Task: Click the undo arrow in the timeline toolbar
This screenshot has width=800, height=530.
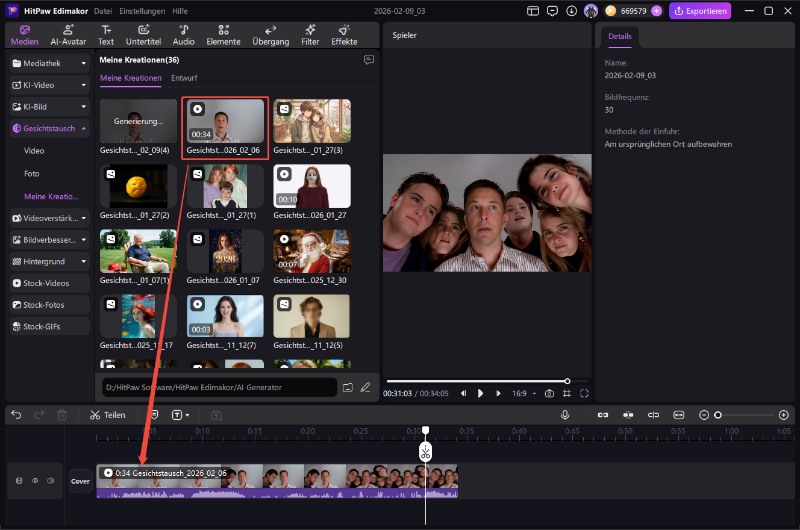Action: click(x=16, y=414)
